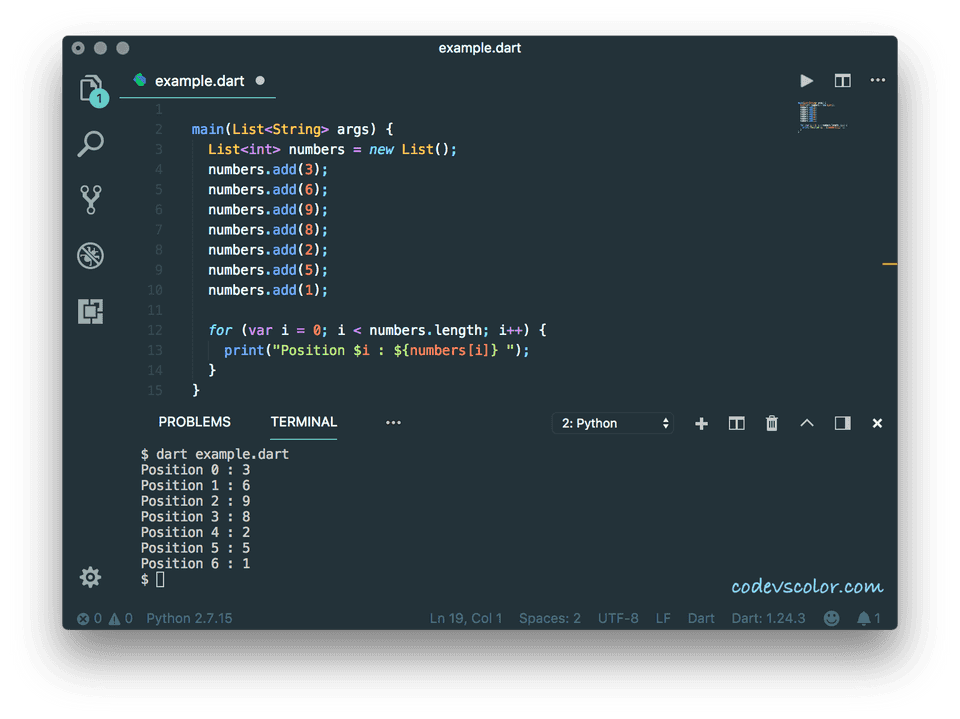Select the example.dart editor tab
Screen dimensions: 960x719
(198, 81)
